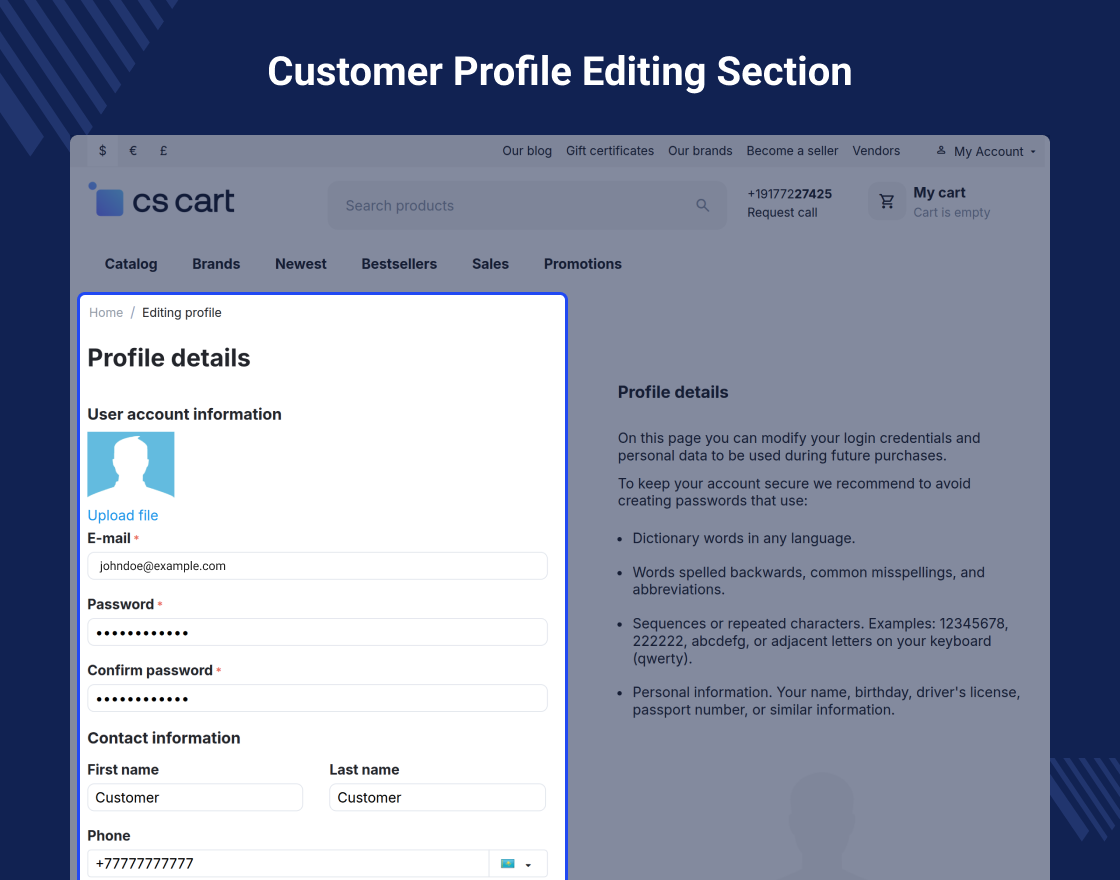
Task: Click the E-mail input field
Action: pos(317,566)
